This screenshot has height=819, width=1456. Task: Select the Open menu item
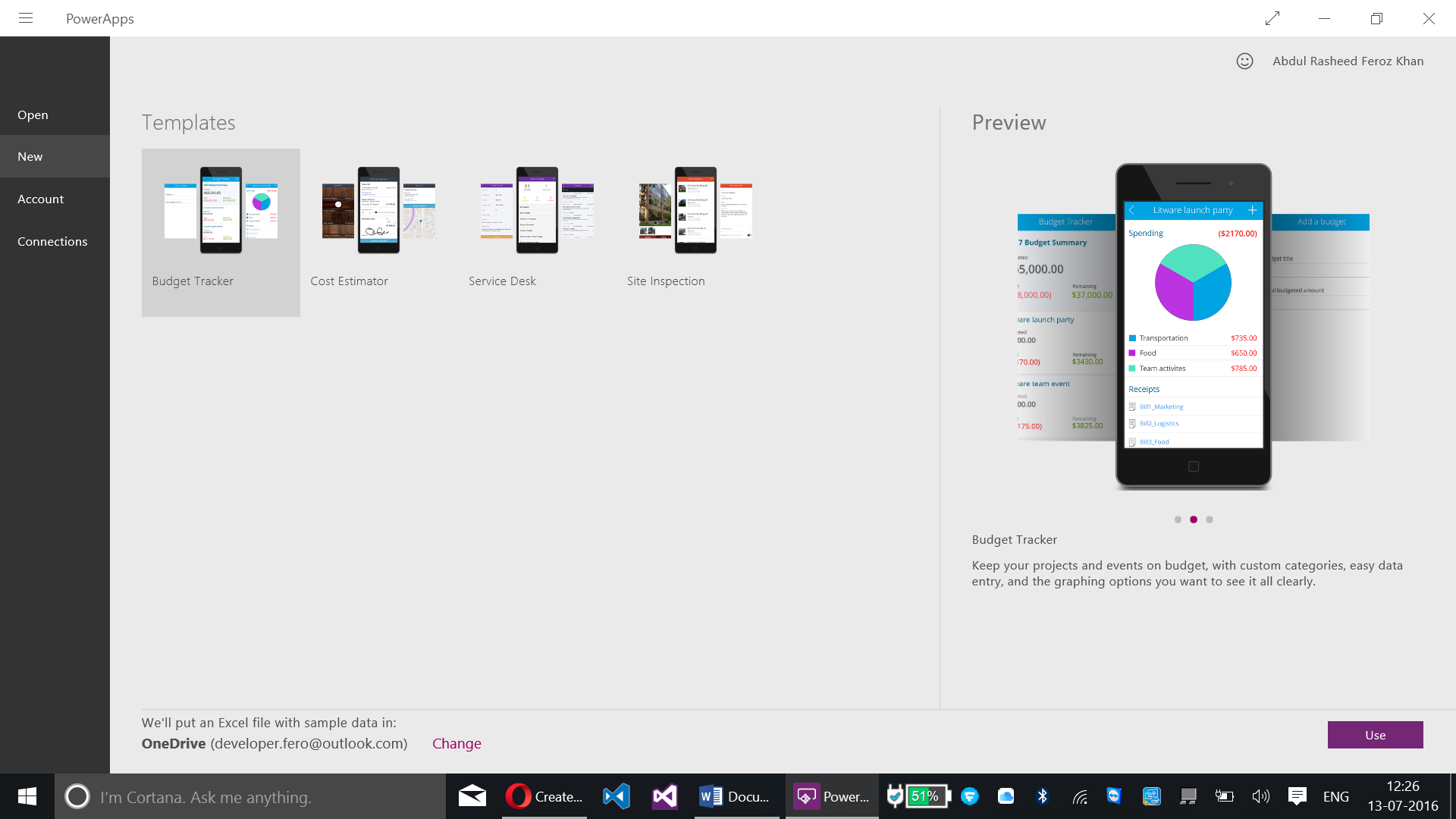point(55,115)
